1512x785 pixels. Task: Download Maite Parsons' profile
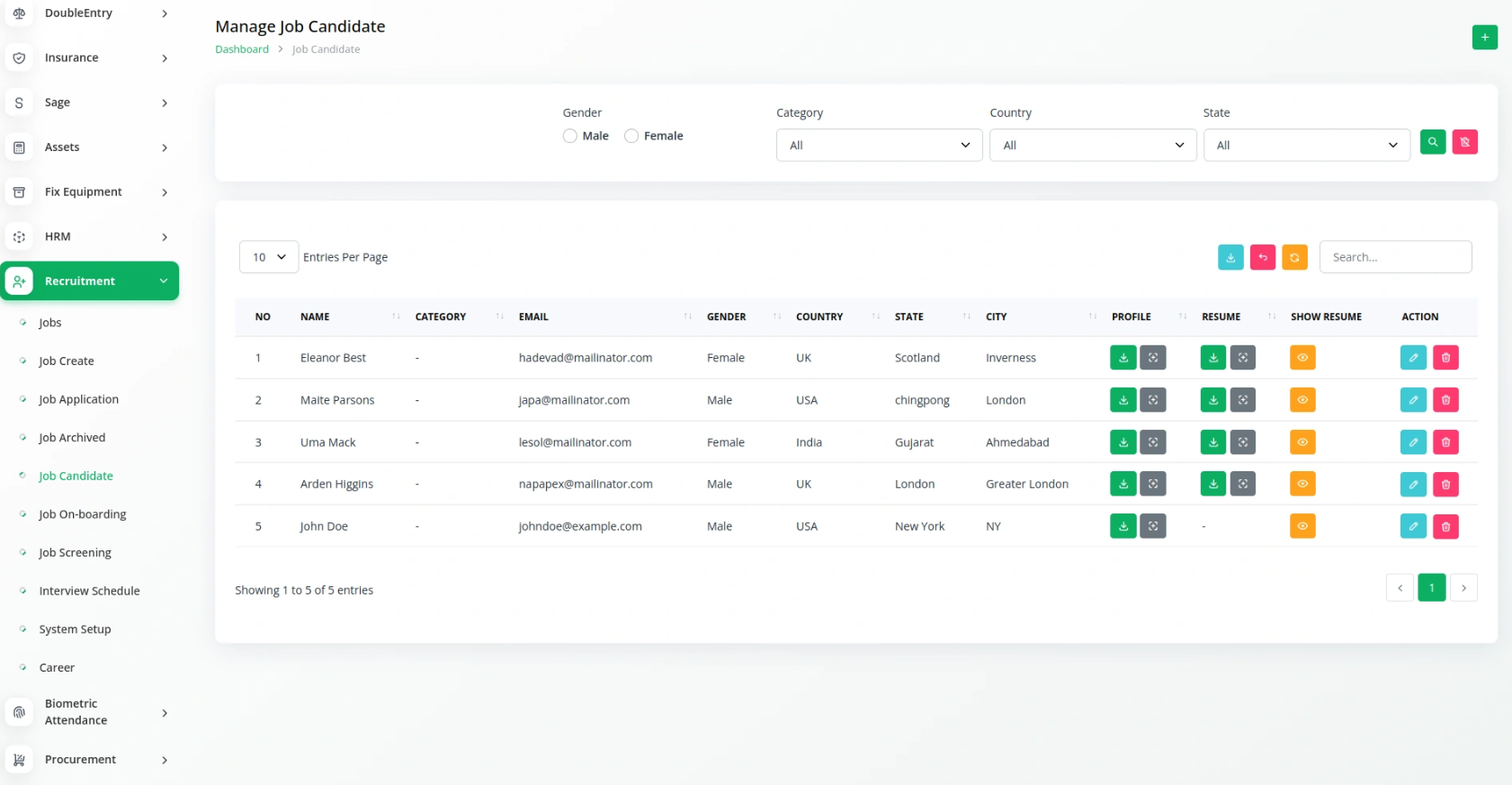tap(1123, 400)
